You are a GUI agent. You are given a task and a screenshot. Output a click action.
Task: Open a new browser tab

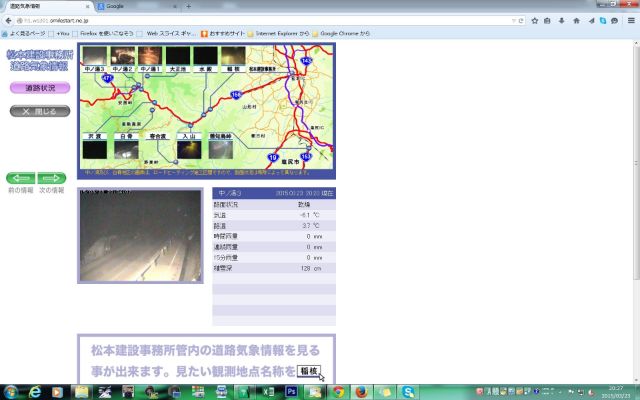click(188, 6)
